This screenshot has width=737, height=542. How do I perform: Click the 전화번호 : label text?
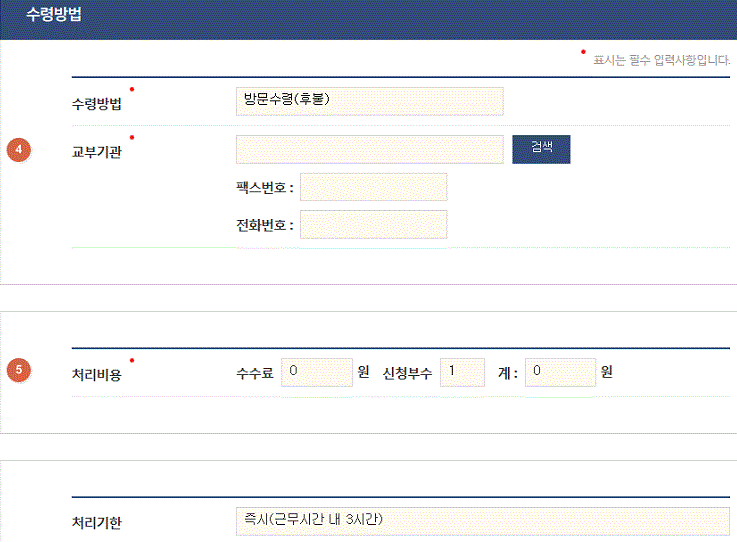pos(265,226)
